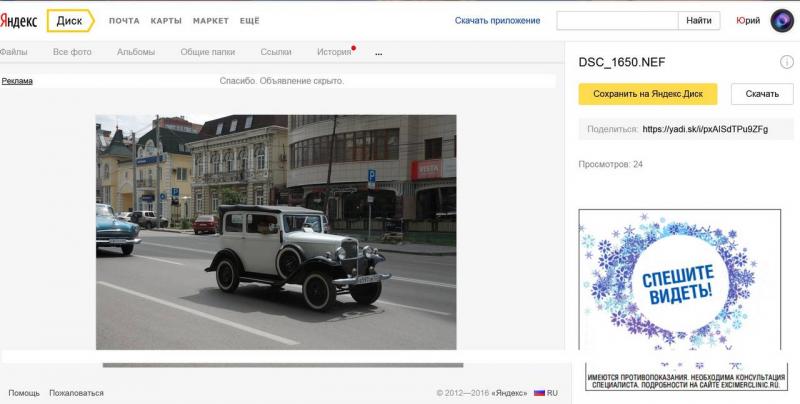Click the Найти search button

[x=699, y=21]
